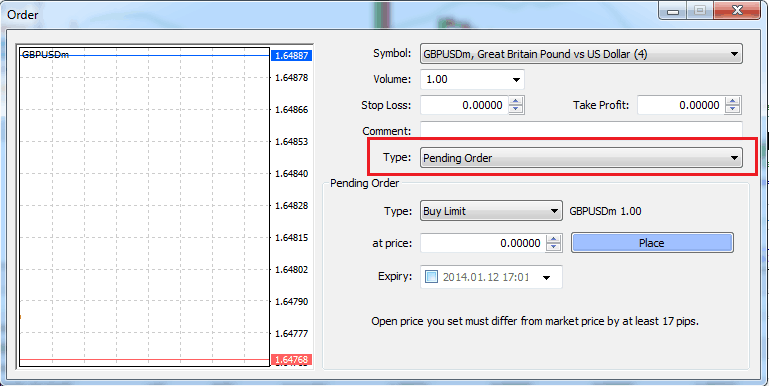769x386 pixels.
Task: Open the Expiry date picker arrow
Action: point(546,278)
